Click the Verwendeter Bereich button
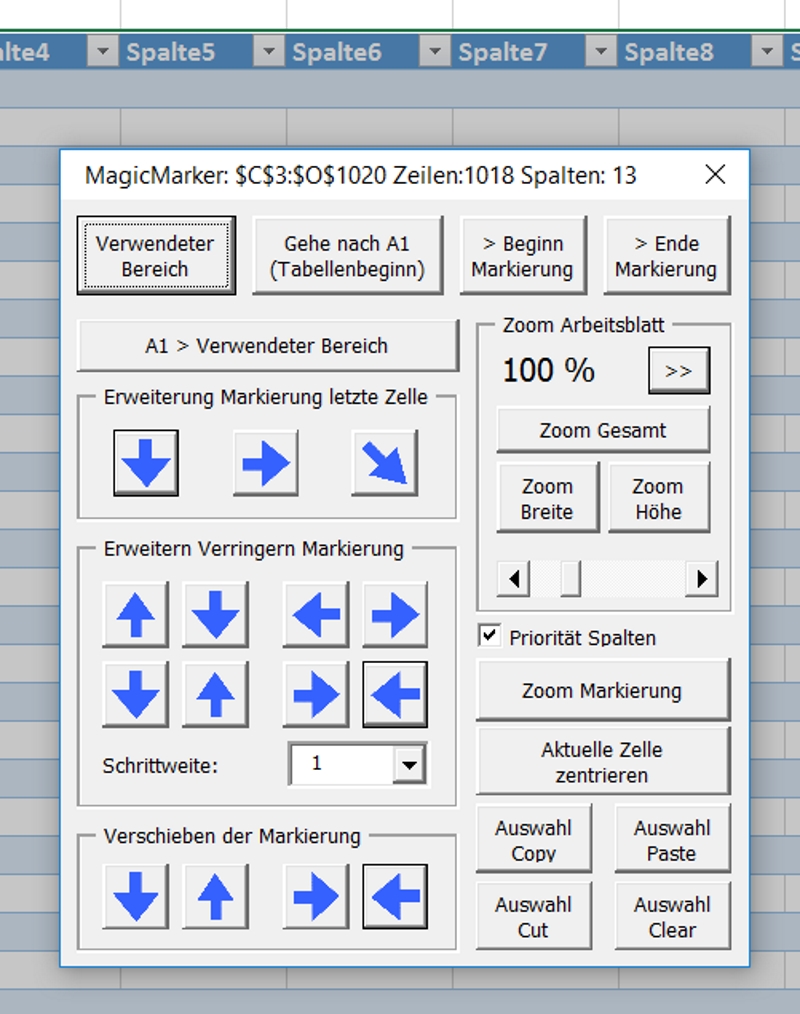The height and width of the screenshot is (1014, 800). point(155,256)
